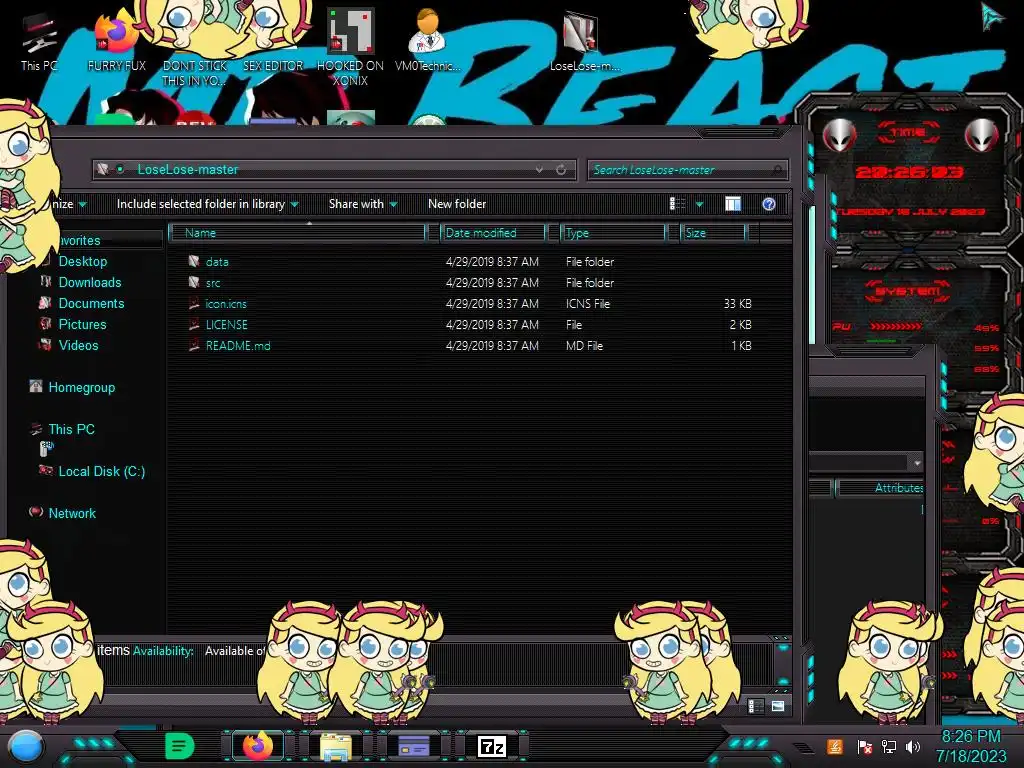Select the src folder icon
This screenshot has width=1024, height=768.
(194, 282)
